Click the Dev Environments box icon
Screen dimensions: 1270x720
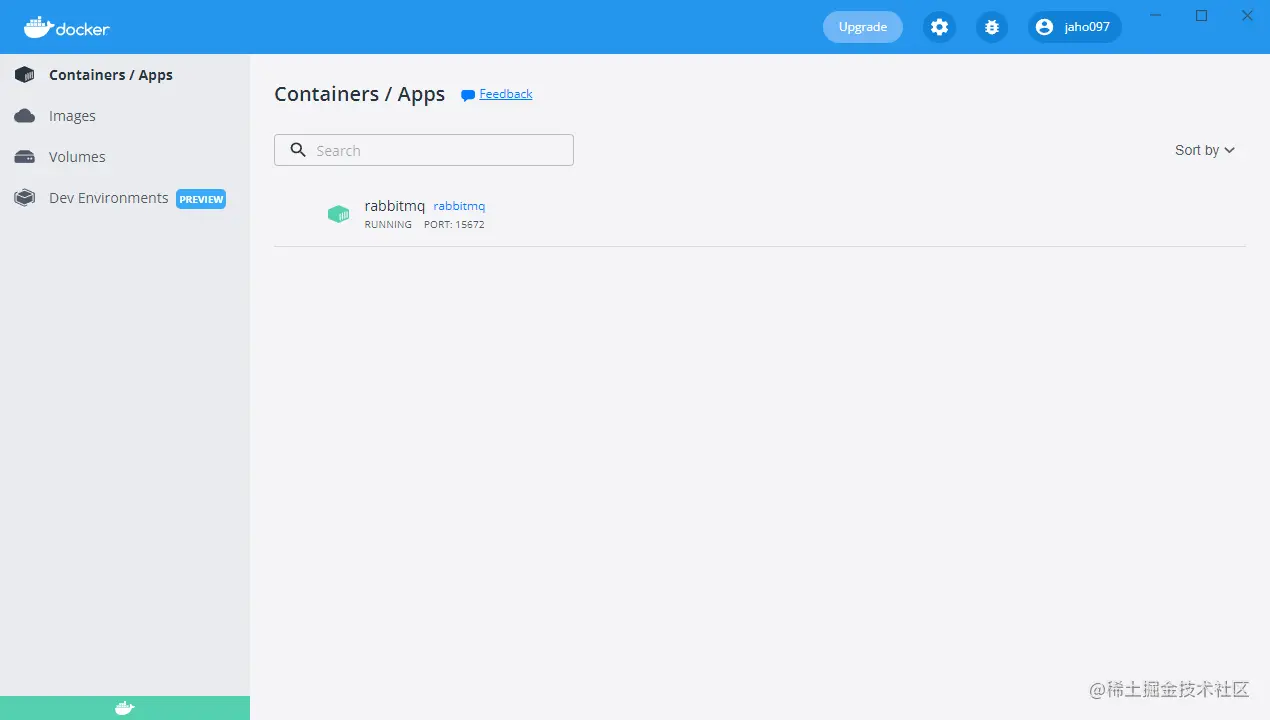[x=25, y=198]
